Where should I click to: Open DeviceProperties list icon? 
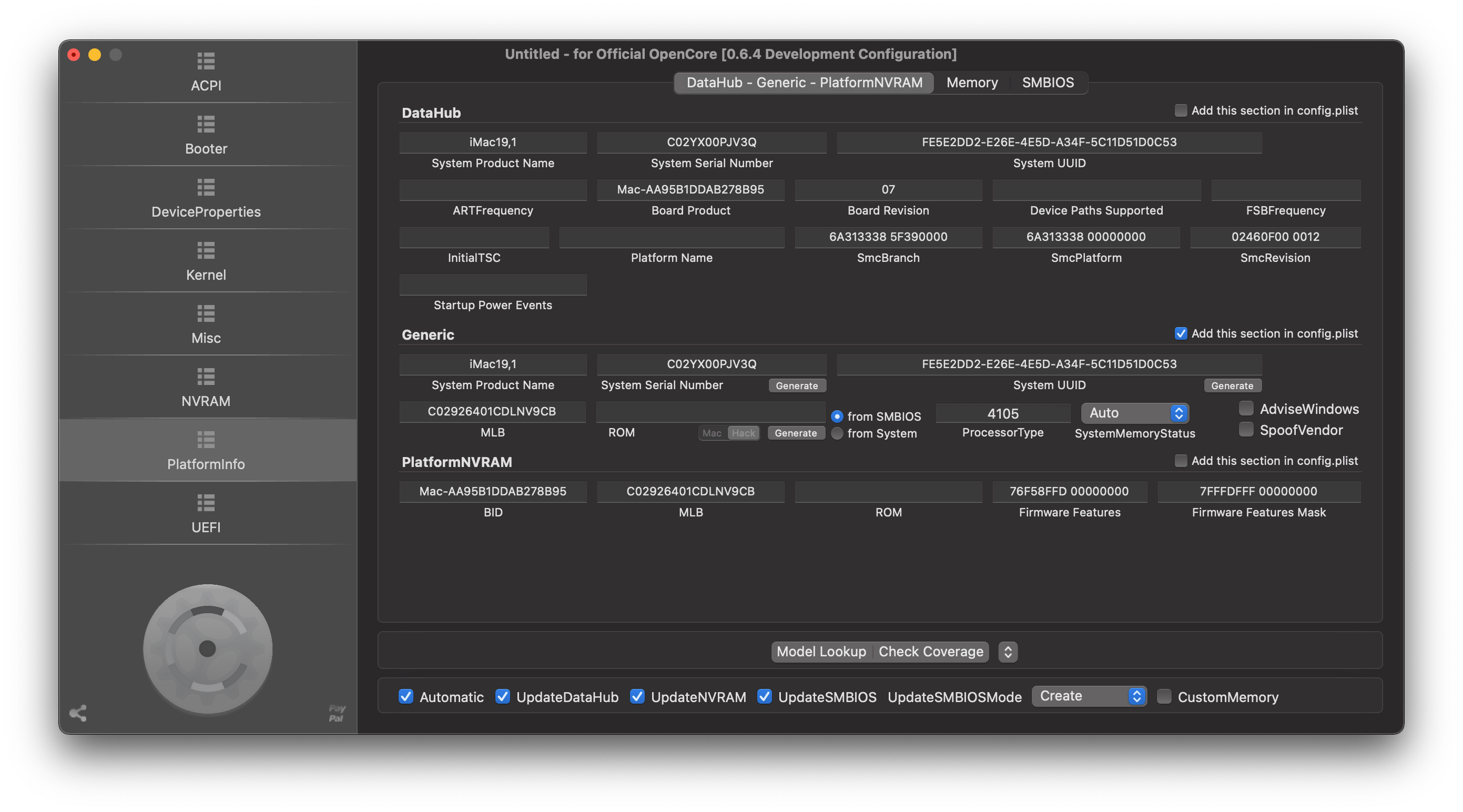[x=206, y=187]
